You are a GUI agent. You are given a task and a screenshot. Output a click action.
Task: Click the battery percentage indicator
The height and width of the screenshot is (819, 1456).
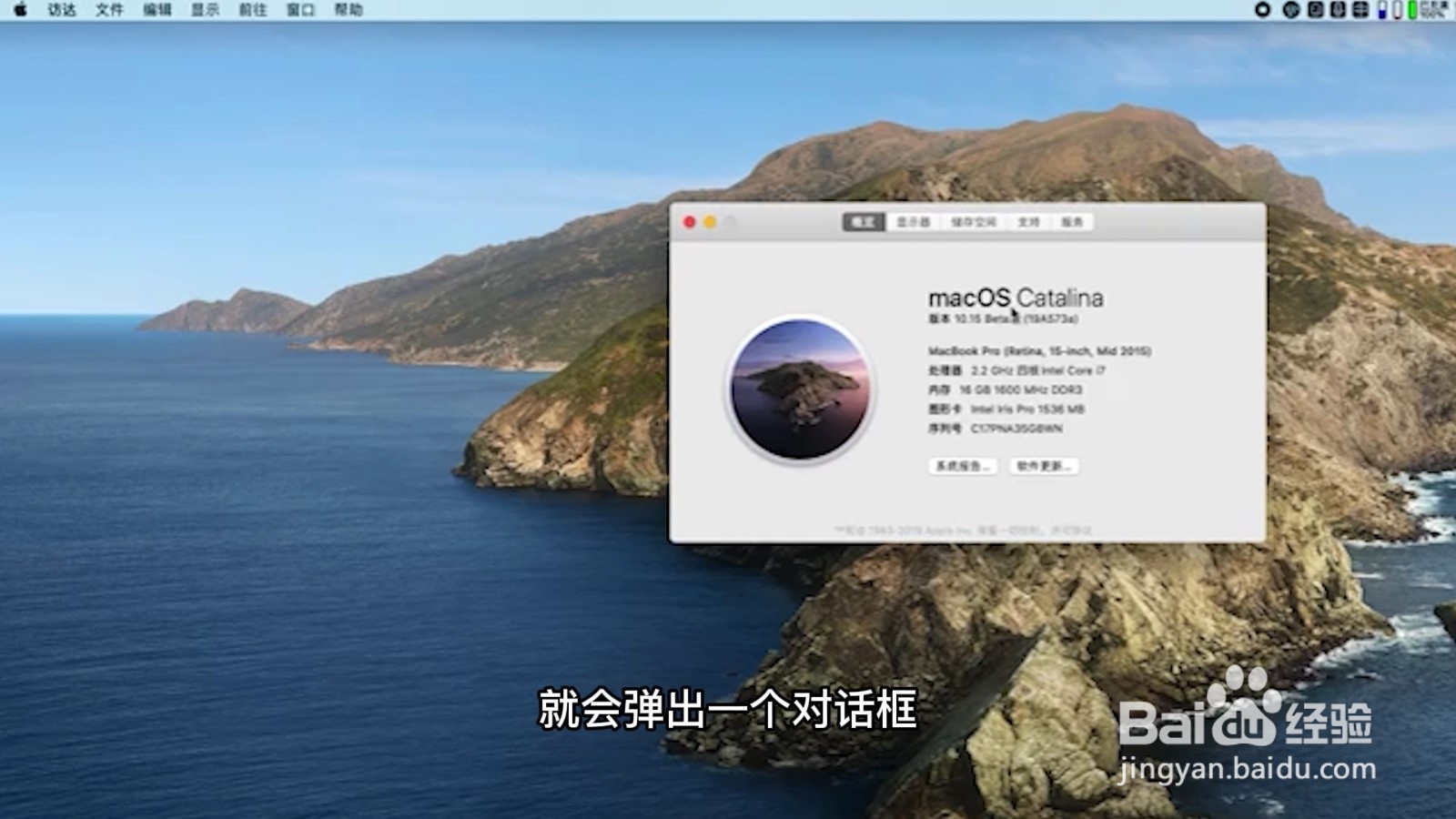pos(1436,12)
